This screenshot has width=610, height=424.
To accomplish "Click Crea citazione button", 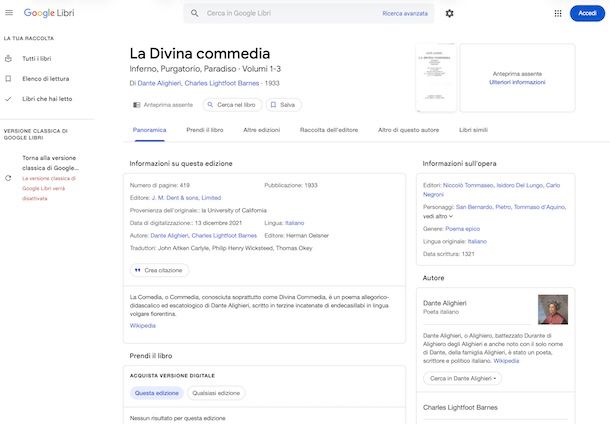I will 160,270.
